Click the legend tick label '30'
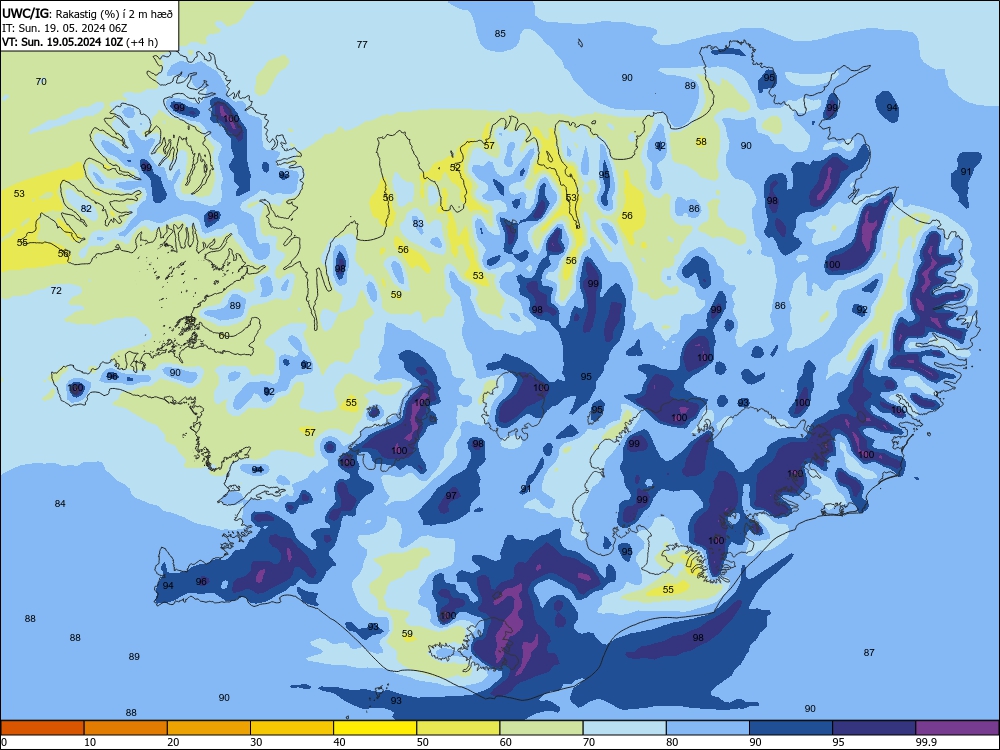1000x750 pixels. point(256,742)
